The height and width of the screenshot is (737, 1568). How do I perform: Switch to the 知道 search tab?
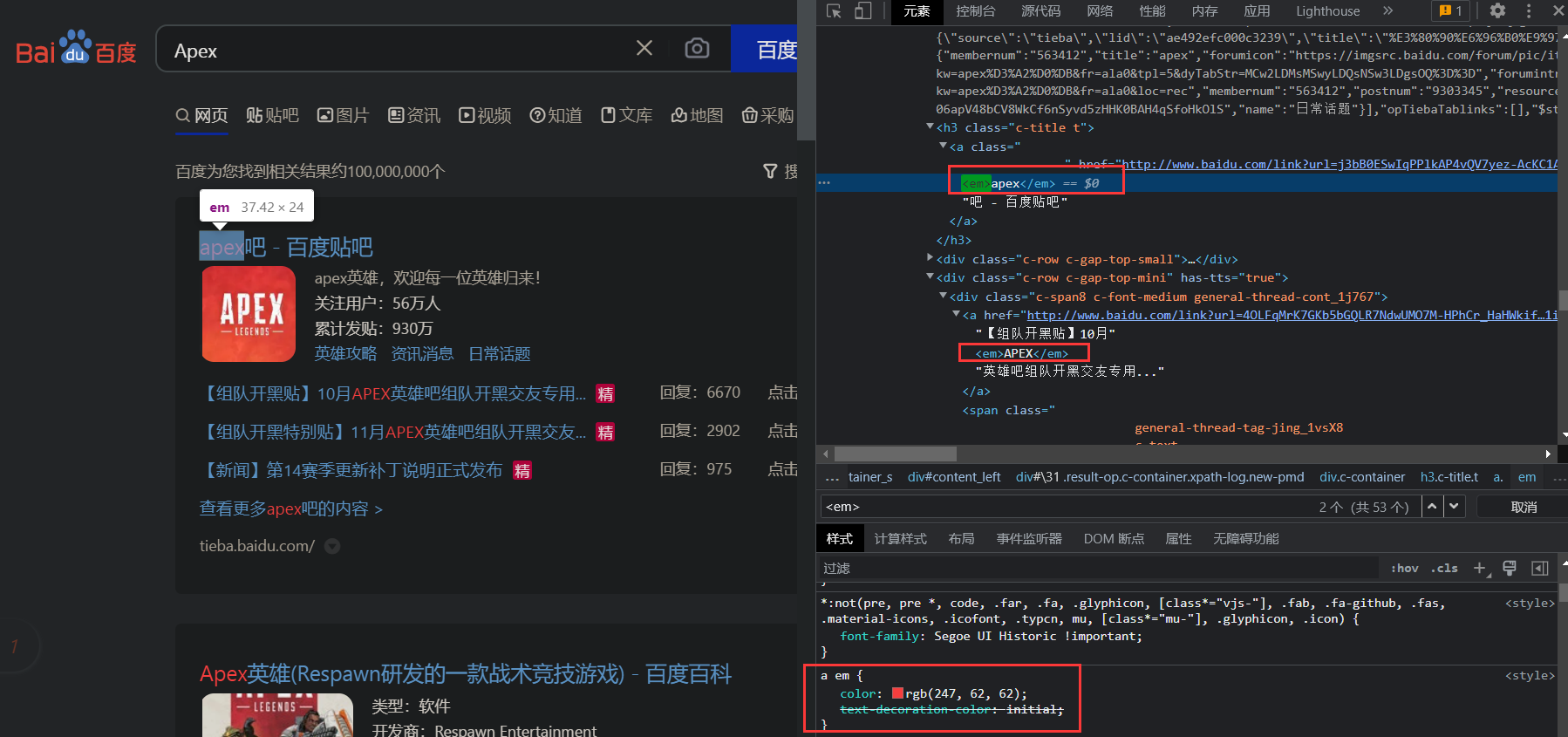tap(556, 115)
